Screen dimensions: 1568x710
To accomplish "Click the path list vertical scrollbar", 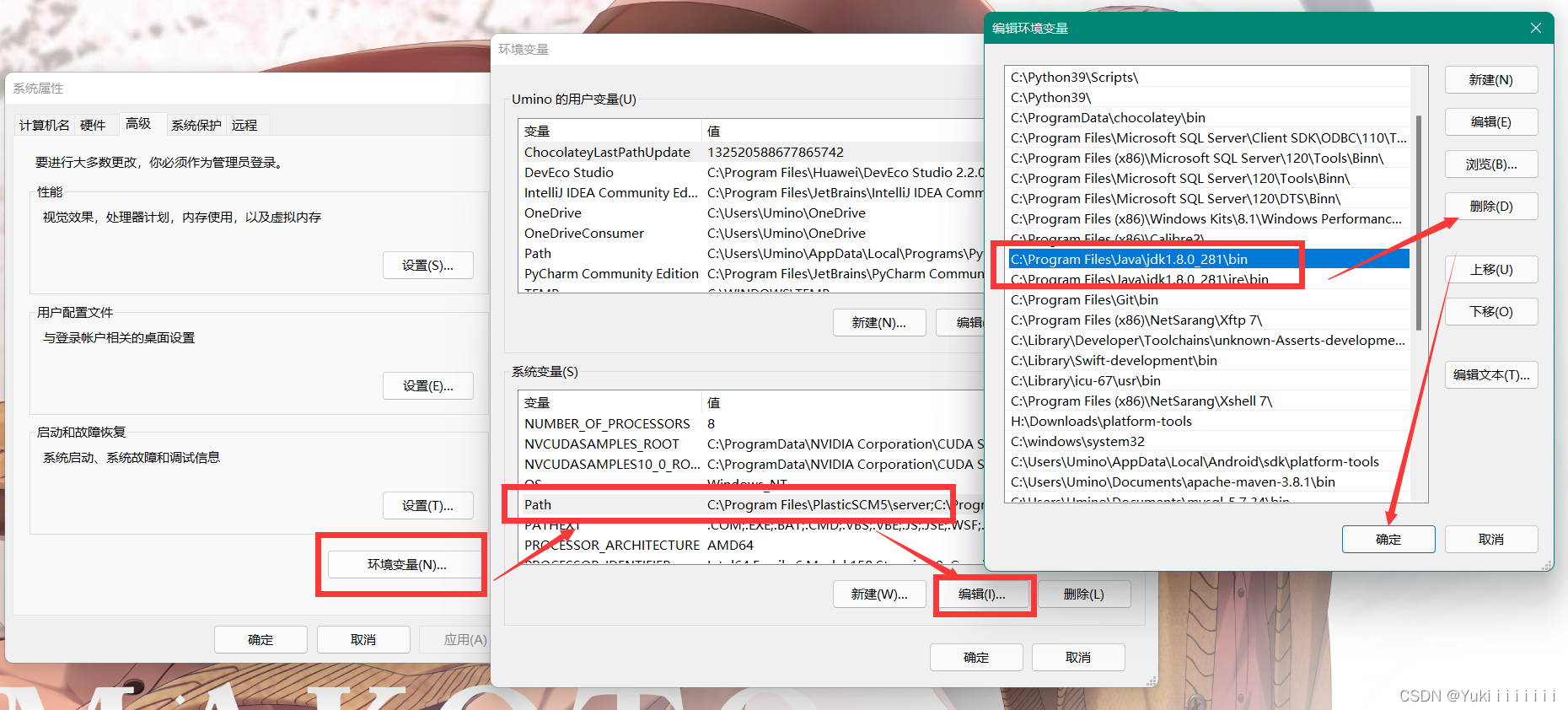I will [1419, 223].
